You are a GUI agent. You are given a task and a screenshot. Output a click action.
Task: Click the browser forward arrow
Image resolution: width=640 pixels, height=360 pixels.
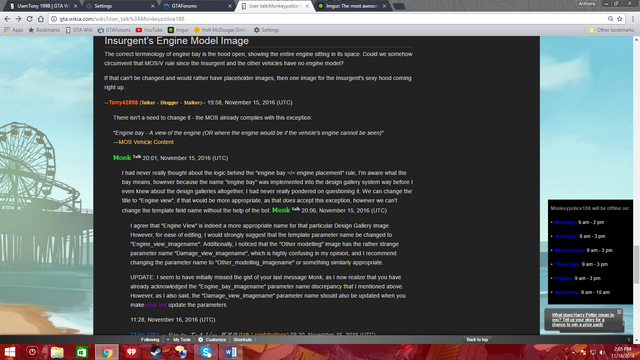(18, 19)
